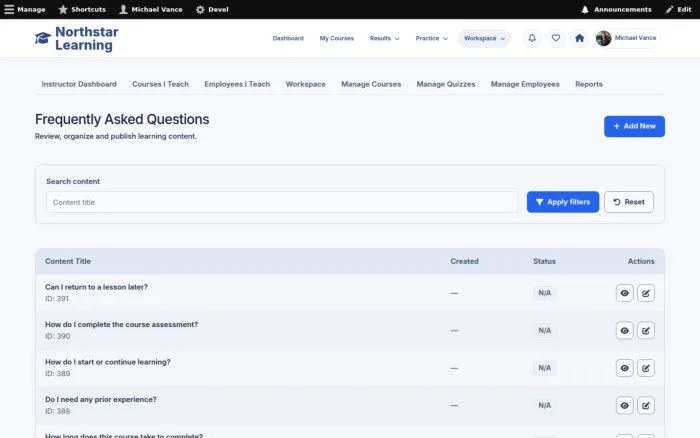Click the Content Title column header
700x438 pixels.
point(68,261)
